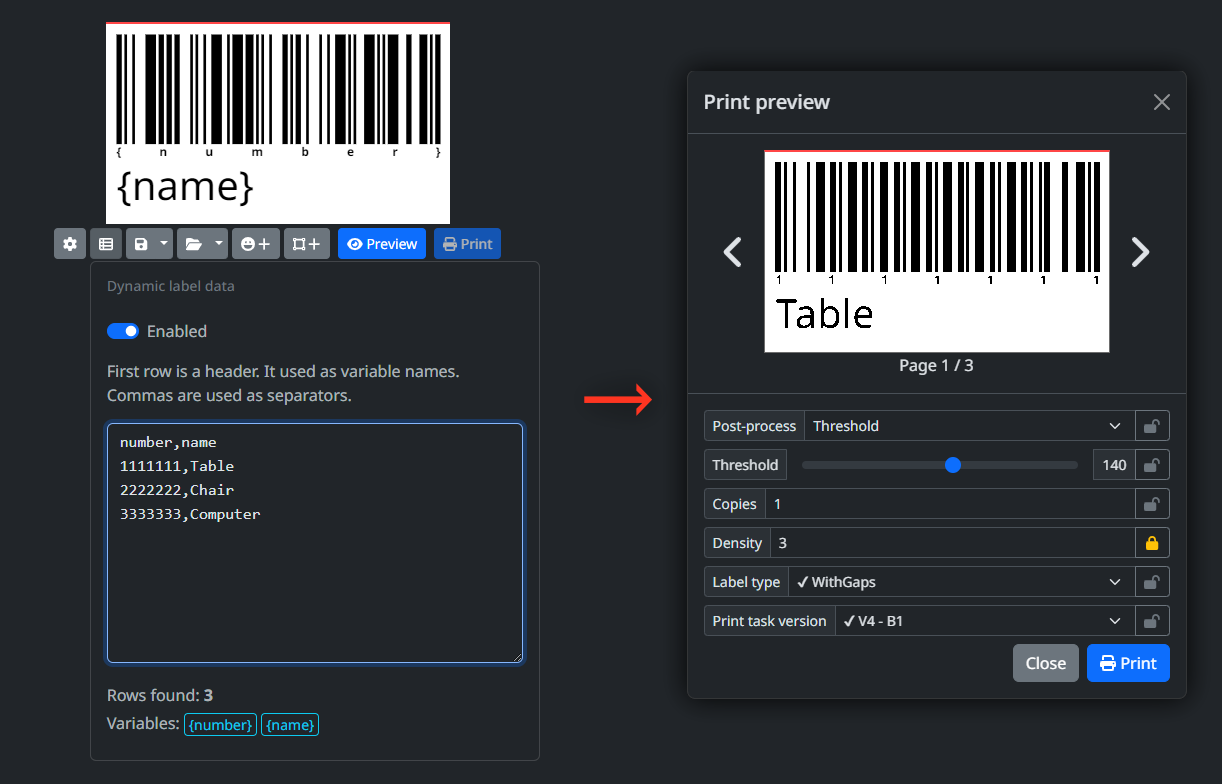Click the add object shape button
1222x784 pixels.
coord(306,244)
